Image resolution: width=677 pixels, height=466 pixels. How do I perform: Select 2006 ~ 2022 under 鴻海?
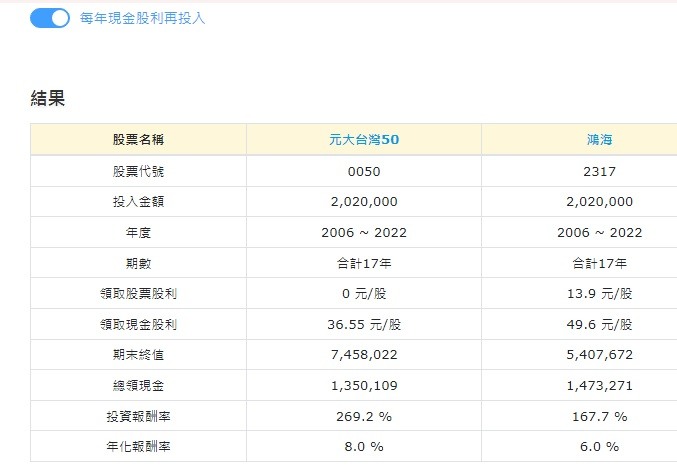click(599, 233)
